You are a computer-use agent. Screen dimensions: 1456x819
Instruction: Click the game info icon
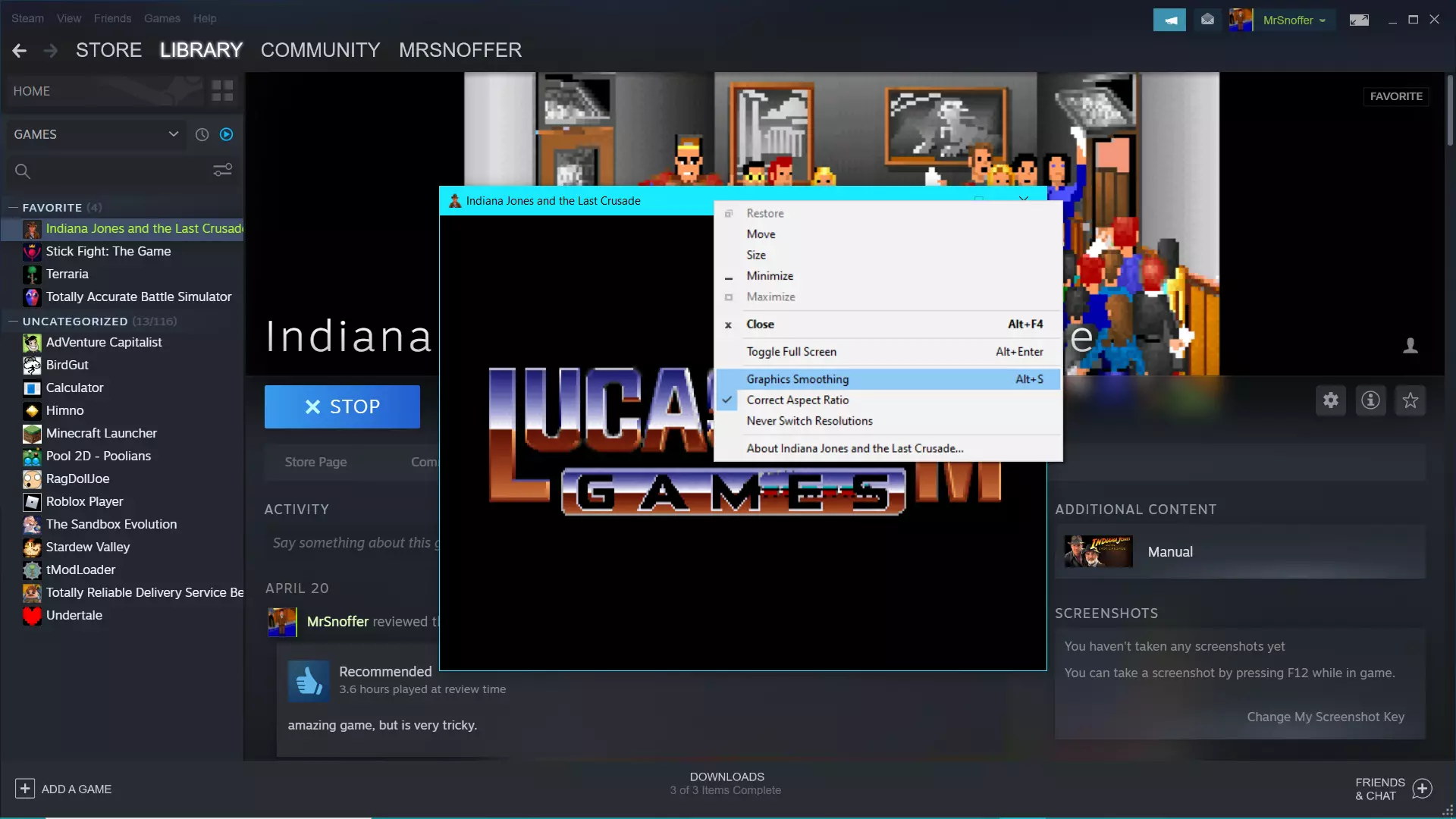[x=1370, y=400]
